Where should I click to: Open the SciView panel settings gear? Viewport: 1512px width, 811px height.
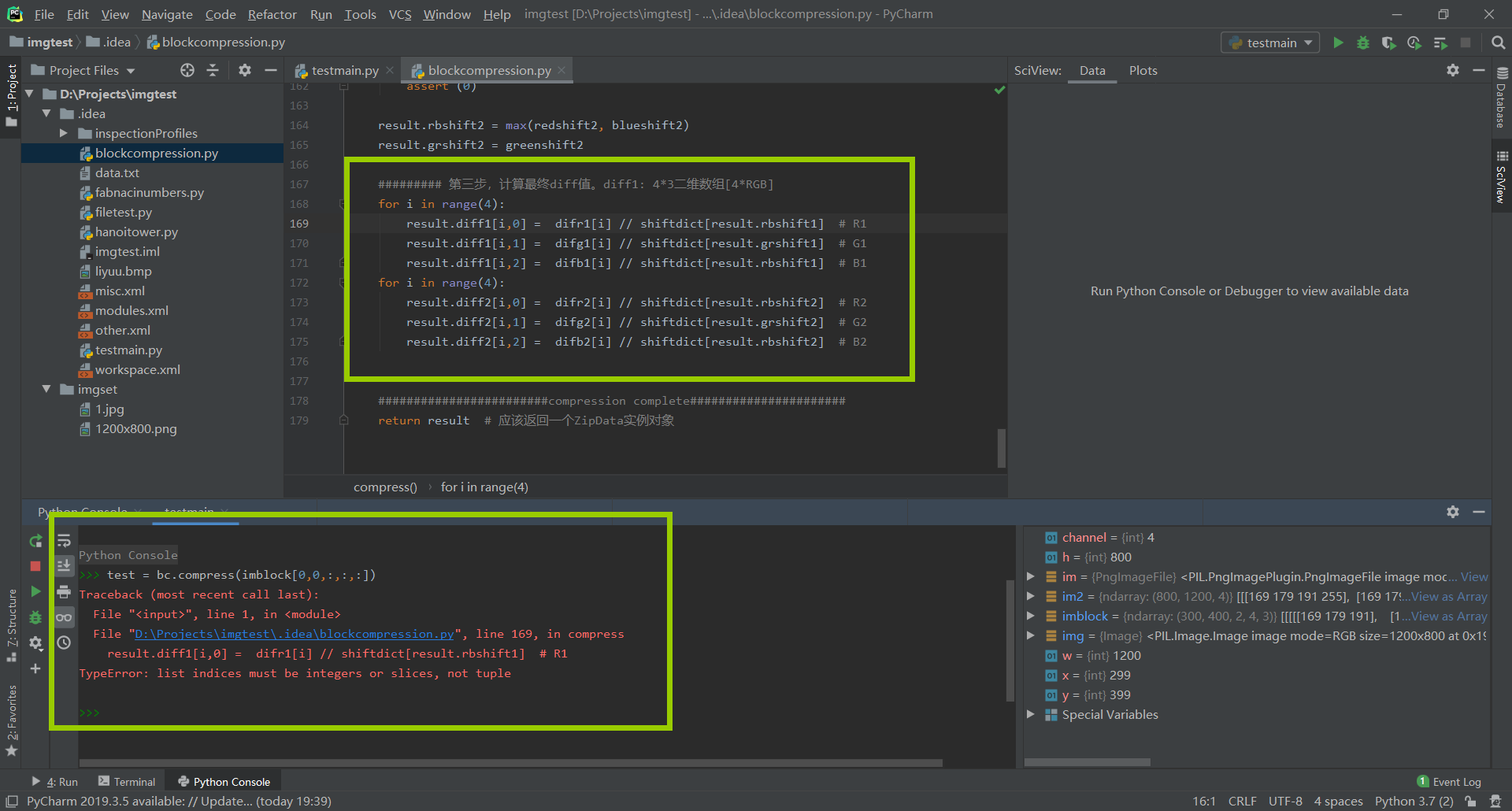pos(1453,70)
